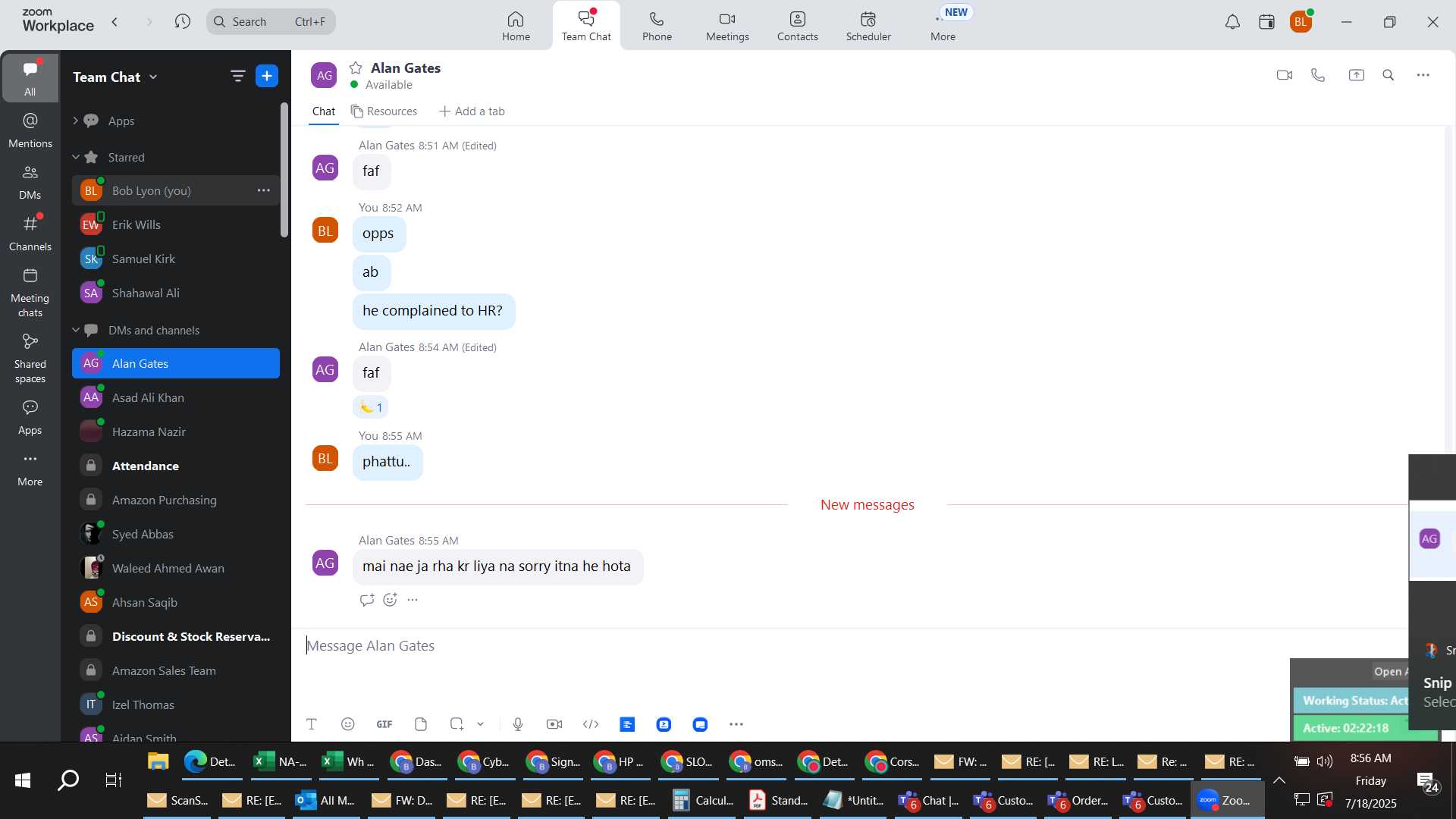Viewport: 1456px width, 819px height.
Task: Switch to the Meetings tab
Action: (x=727, y=26)
